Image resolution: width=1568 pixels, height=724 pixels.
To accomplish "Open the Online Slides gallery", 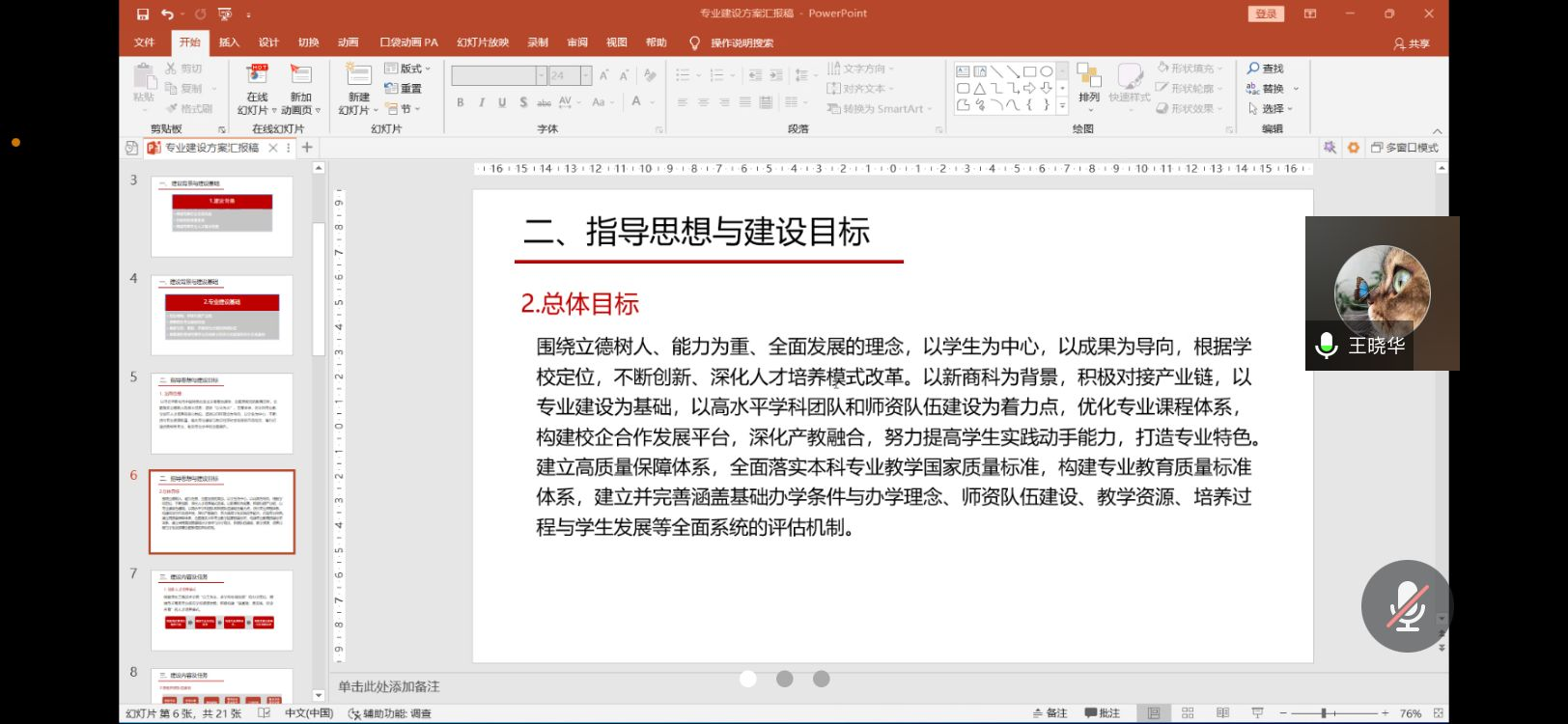I will [x=257, y=90].
